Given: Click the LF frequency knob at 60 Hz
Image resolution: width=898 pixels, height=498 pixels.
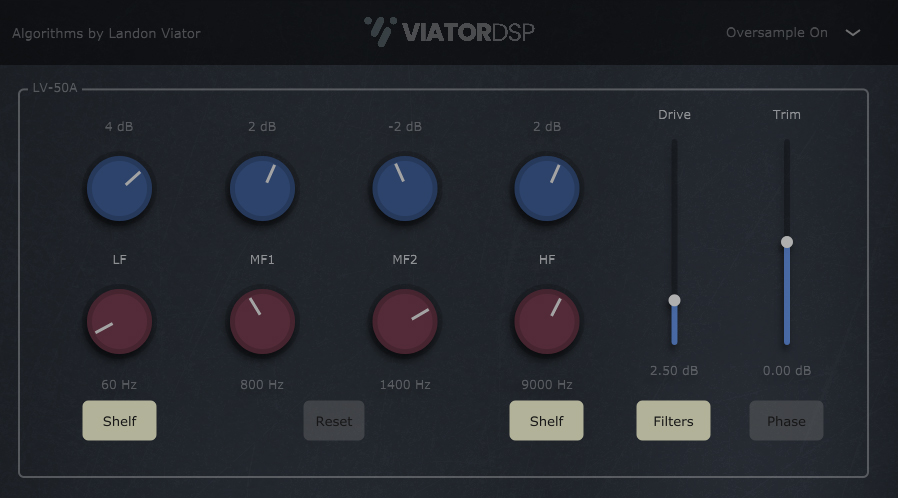Looking at the screenshot, I should point(119,321).
